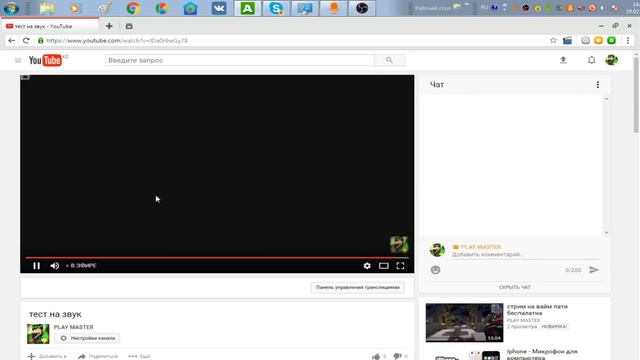Hide the chat with СКРЫТЬ ЧАТ
640x360 pixels.
[x=515, y=287]
